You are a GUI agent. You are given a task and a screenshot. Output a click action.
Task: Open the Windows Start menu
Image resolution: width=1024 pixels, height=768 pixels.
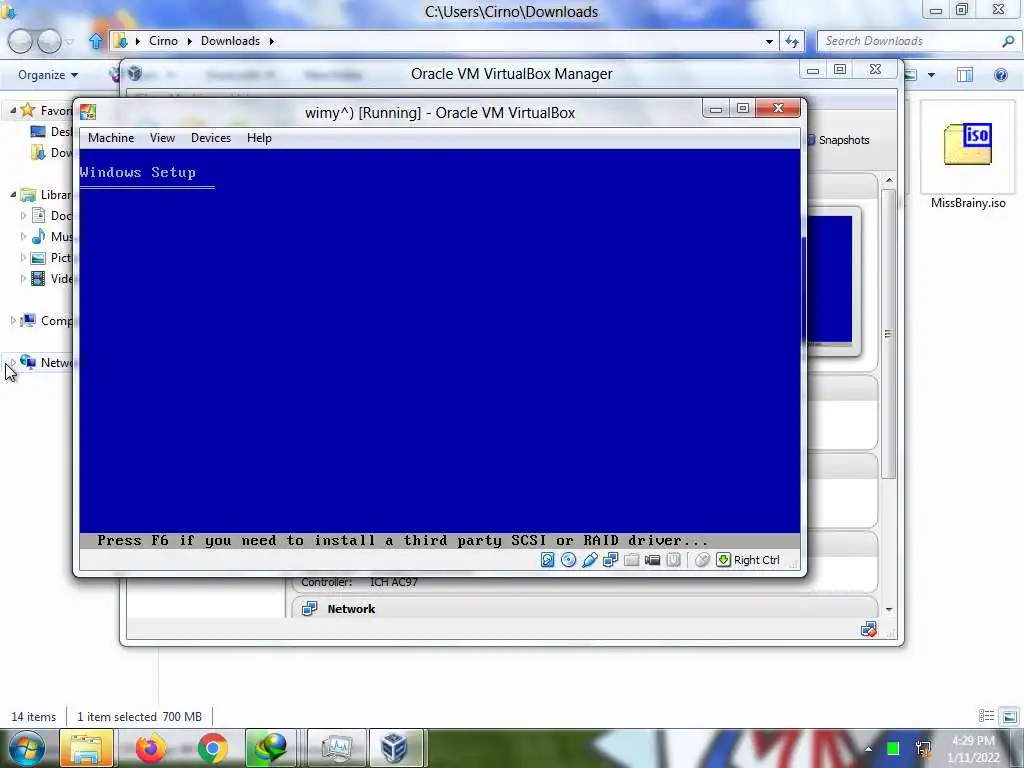(x=27, y=748)
